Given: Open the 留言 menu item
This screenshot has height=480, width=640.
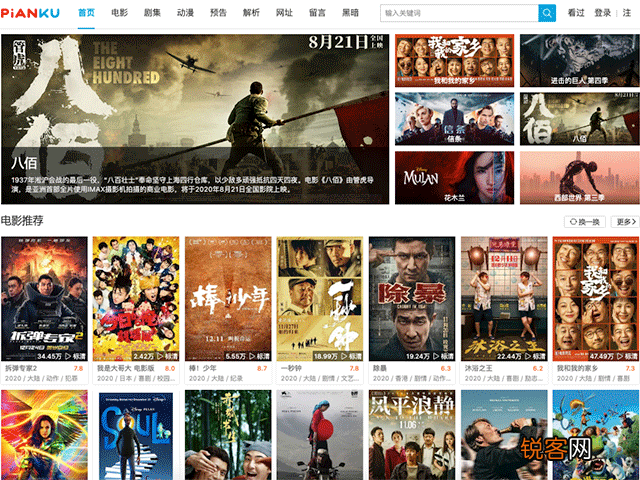Looking at the screenshot, I should click(x=317, y=13).
